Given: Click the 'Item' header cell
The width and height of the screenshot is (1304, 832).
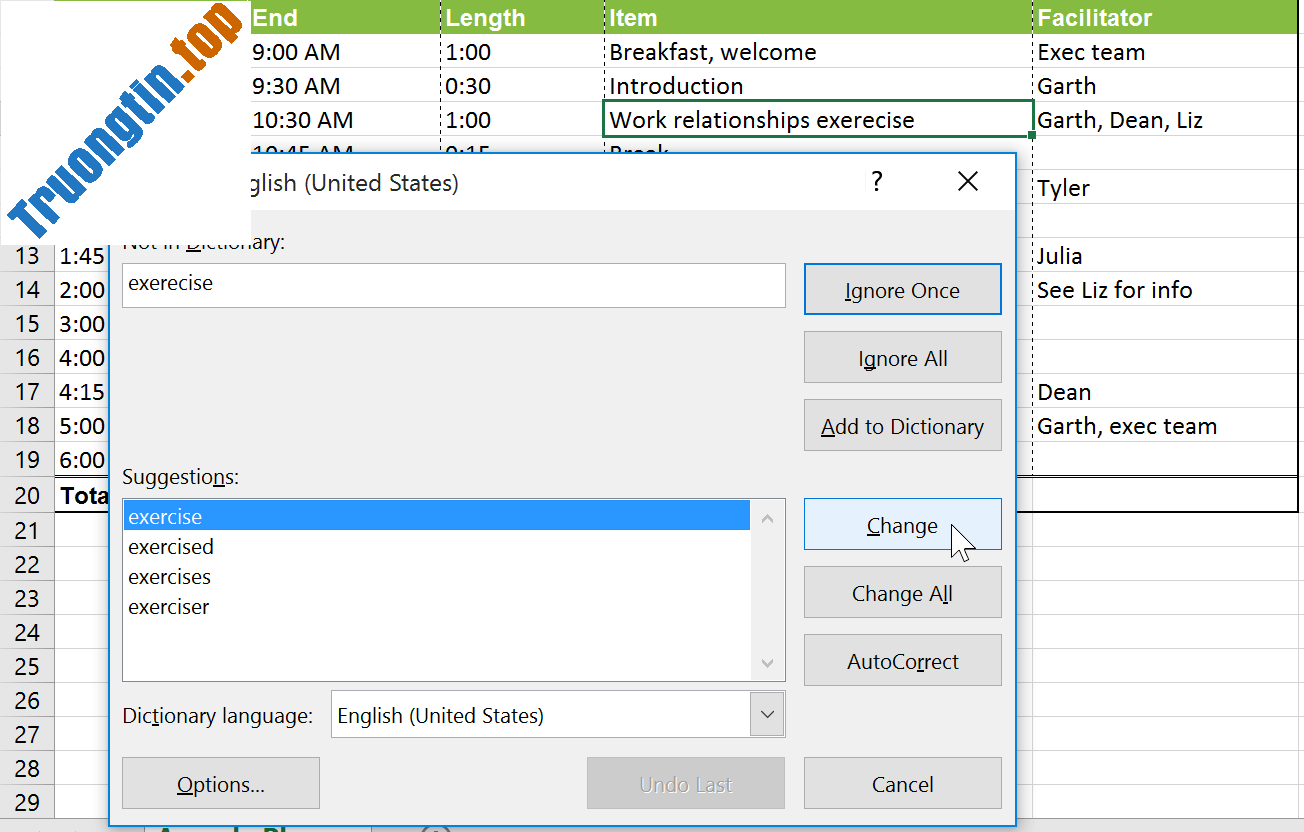Looking at the screenshot, I should pyautogui.click(x=818, y=17).
